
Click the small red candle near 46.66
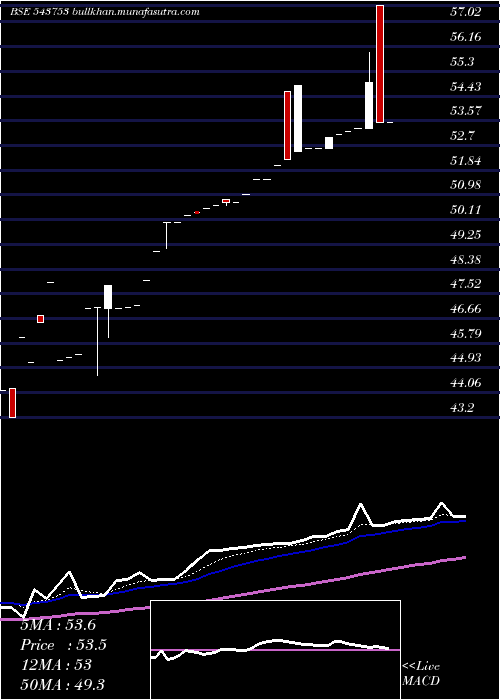point(41,319)
